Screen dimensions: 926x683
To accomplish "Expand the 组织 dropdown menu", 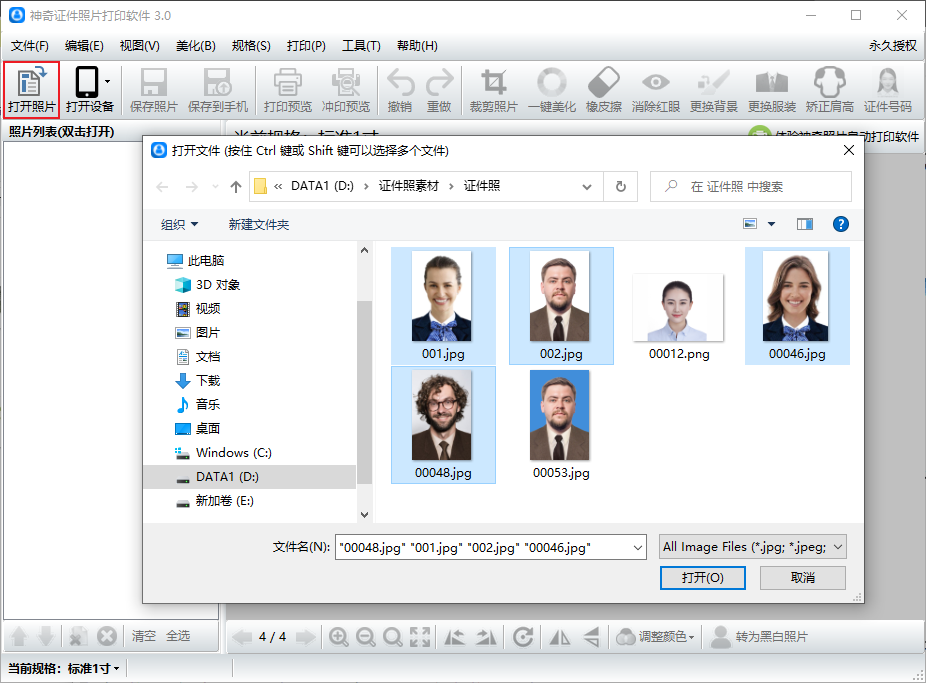I will 180,224.
